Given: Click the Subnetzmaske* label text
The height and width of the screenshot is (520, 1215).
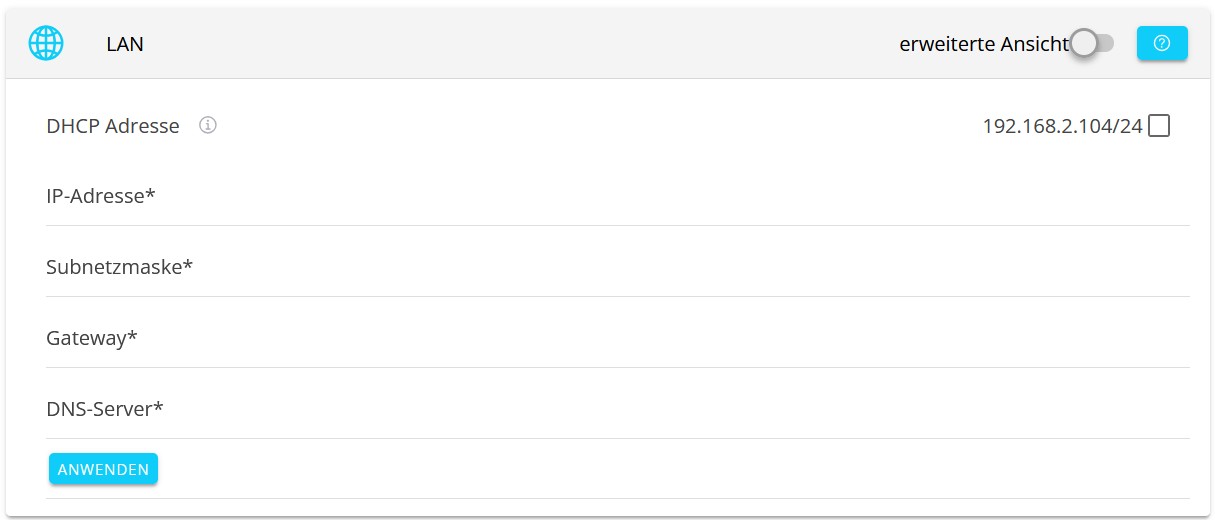Looking at the screenshot, I should click(119, 268).
